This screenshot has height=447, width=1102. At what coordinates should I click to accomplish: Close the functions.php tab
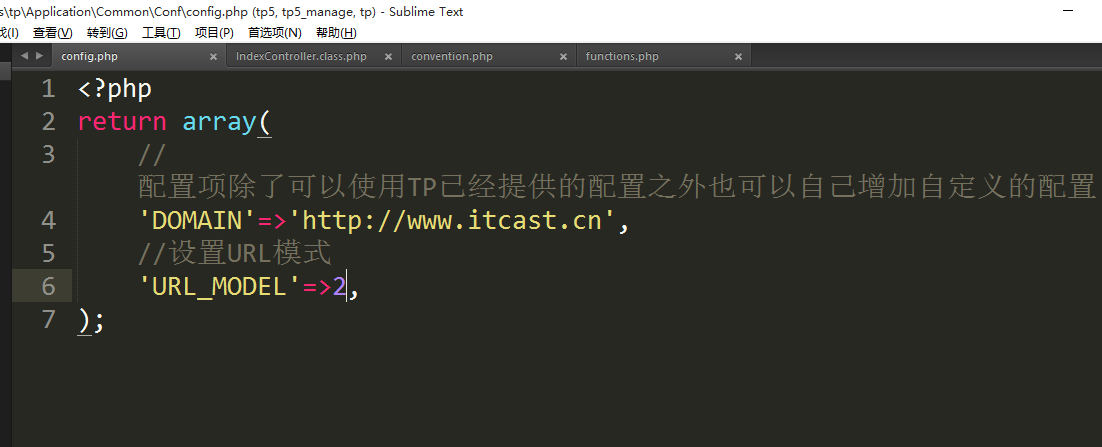[x=738, y=57]
